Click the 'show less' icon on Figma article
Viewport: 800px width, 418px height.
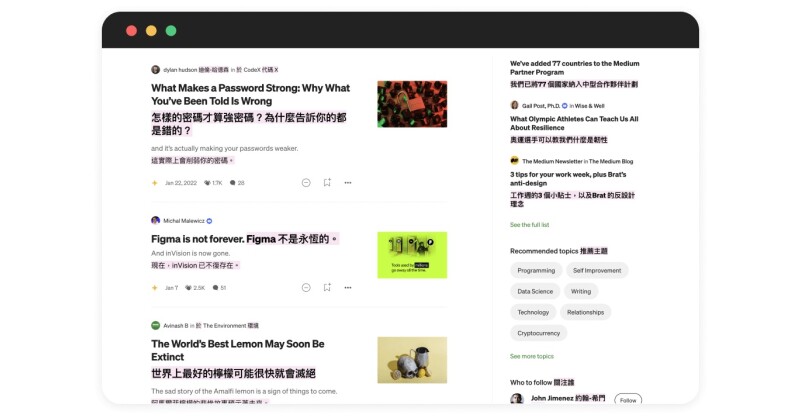pos(306,288)
